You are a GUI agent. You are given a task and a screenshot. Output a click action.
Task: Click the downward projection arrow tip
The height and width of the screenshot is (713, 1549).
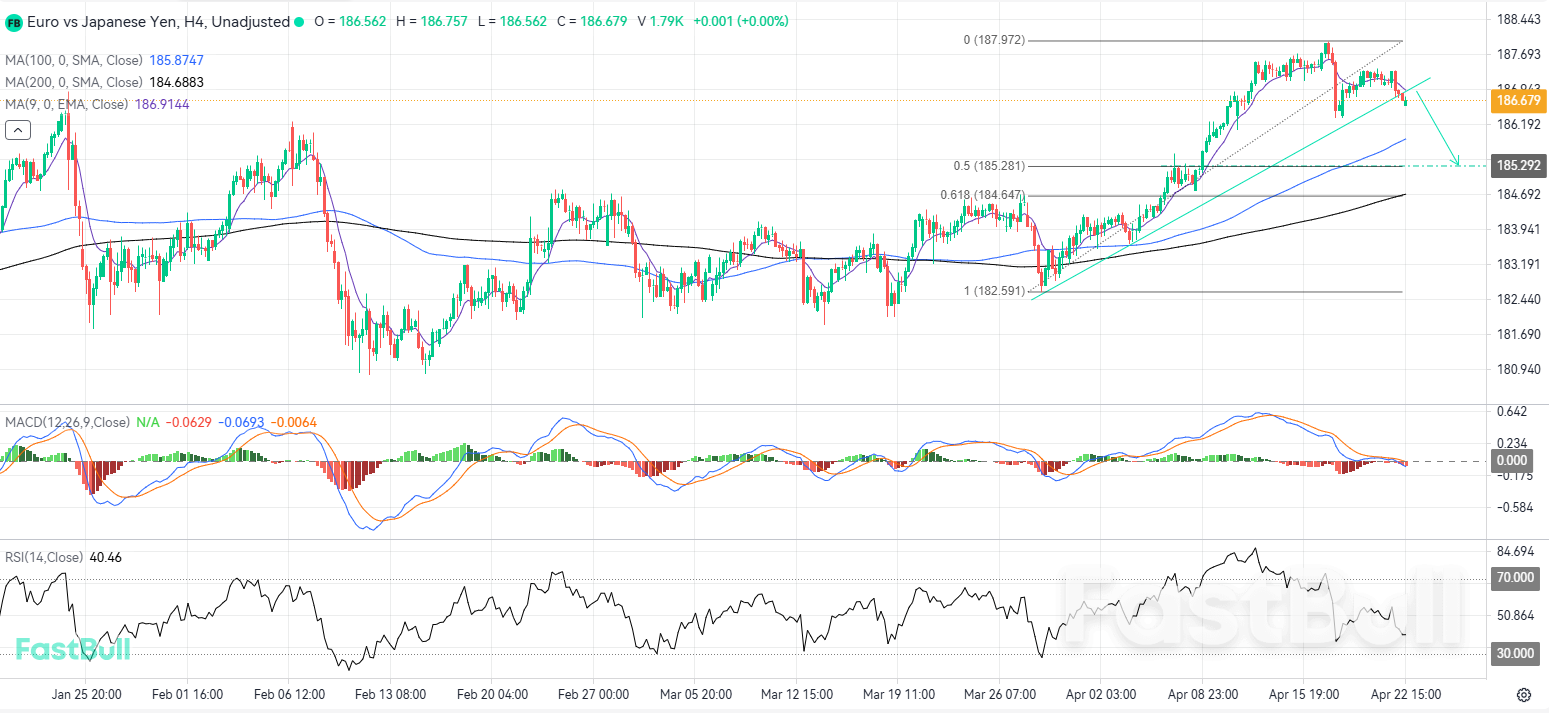1458,164
